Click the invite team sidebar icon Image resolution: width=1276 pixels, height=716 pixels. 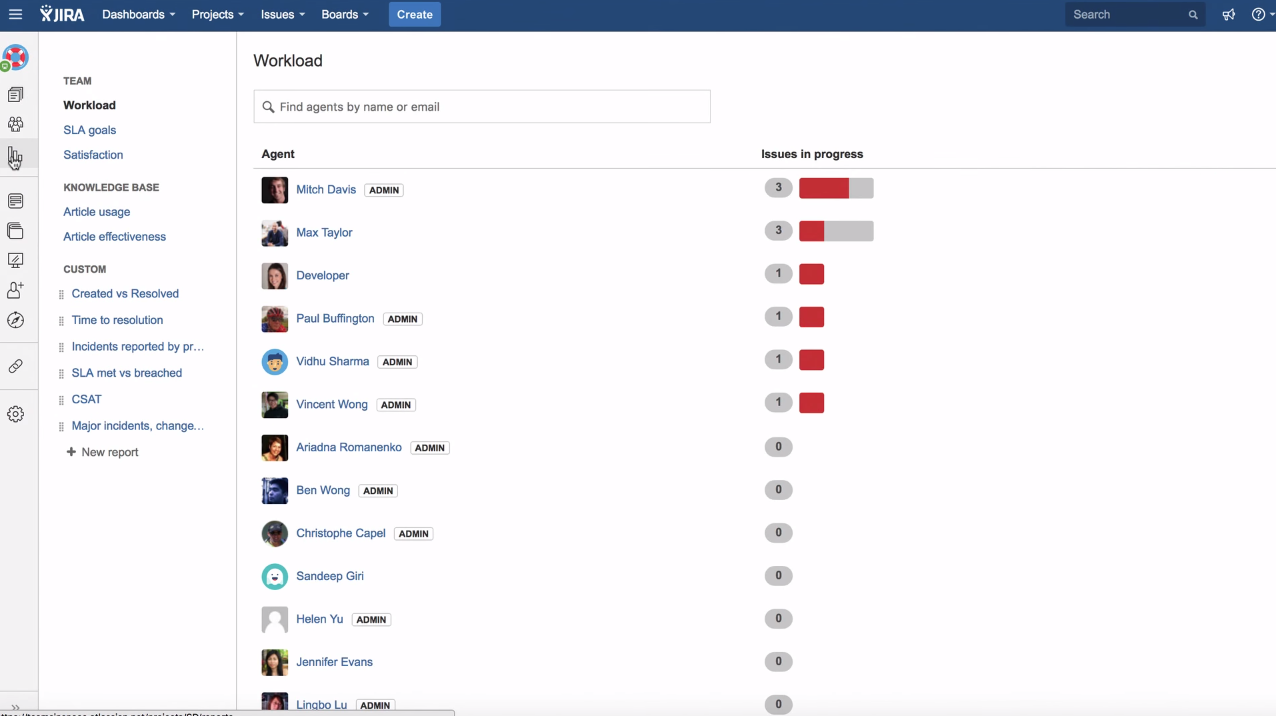pos(15,291)
